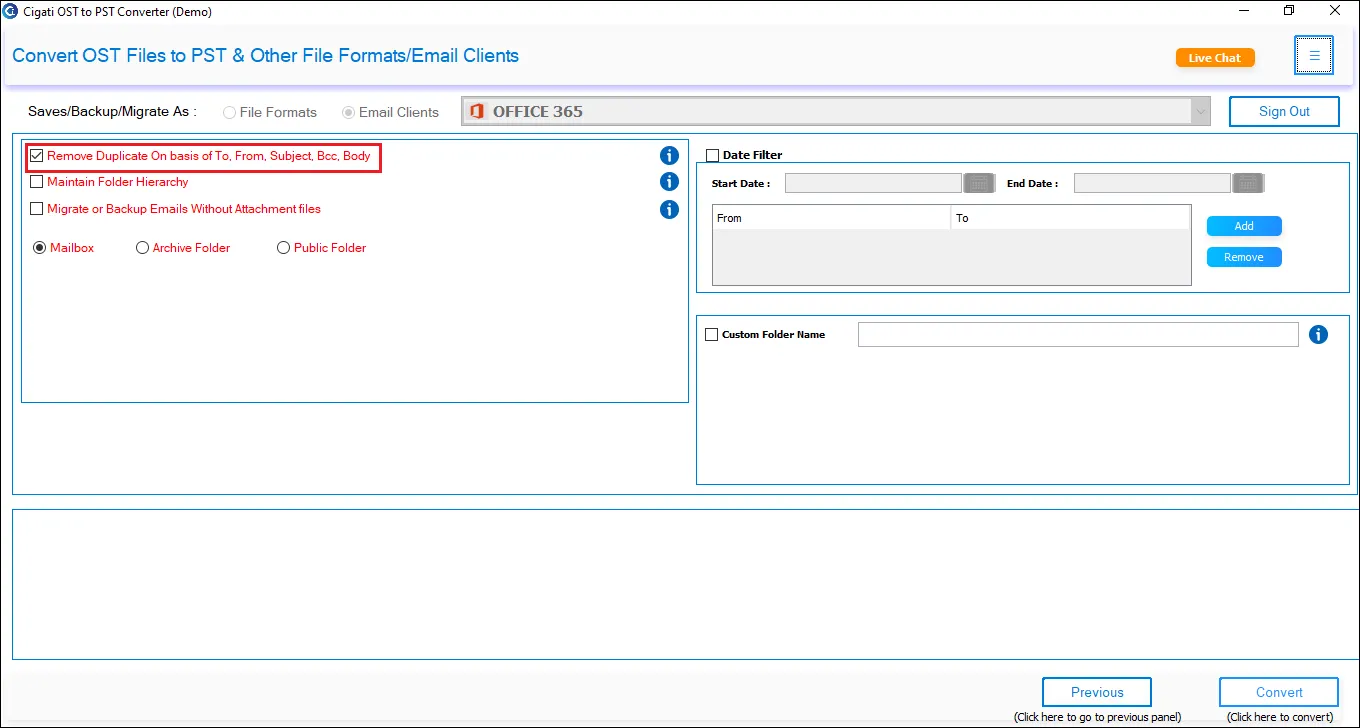Open info for Maintain Folder Hierarchy
Screen dimensions: 1360x728
coord(670,182)
